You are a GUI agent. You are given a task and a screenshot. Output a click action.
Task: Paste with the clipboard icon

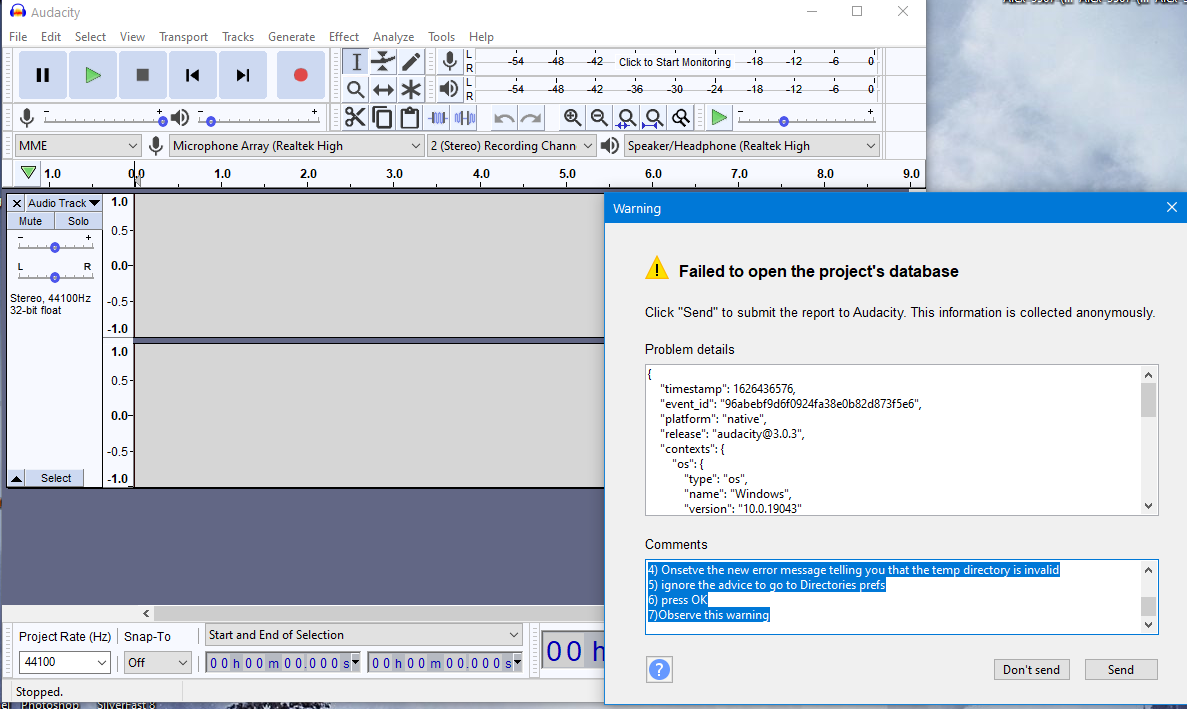[410, 117]
